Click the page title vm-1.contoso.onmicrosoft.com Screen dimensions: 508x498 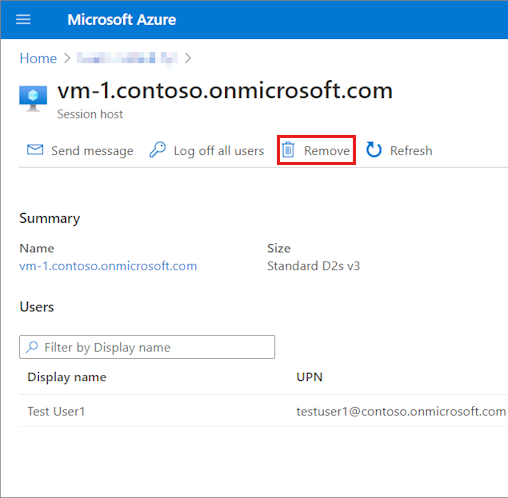click(225, 90)
